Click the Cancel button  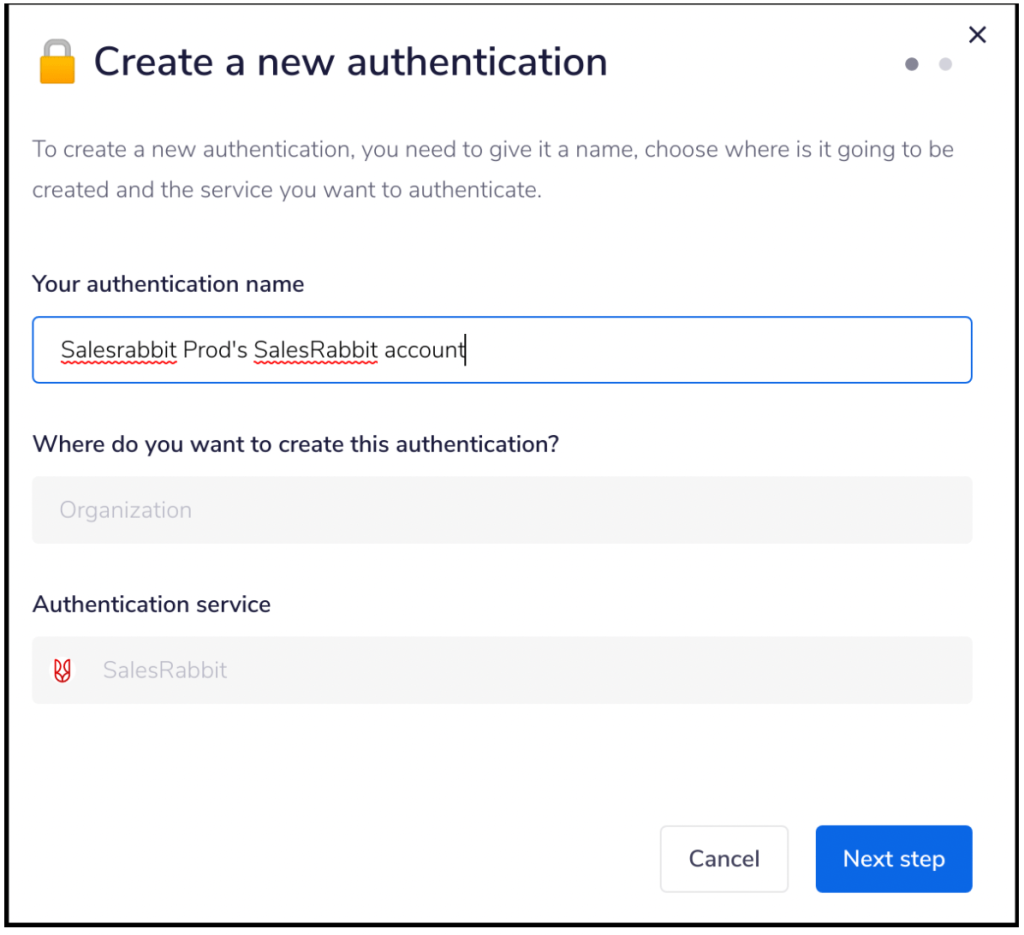(724, 858)
